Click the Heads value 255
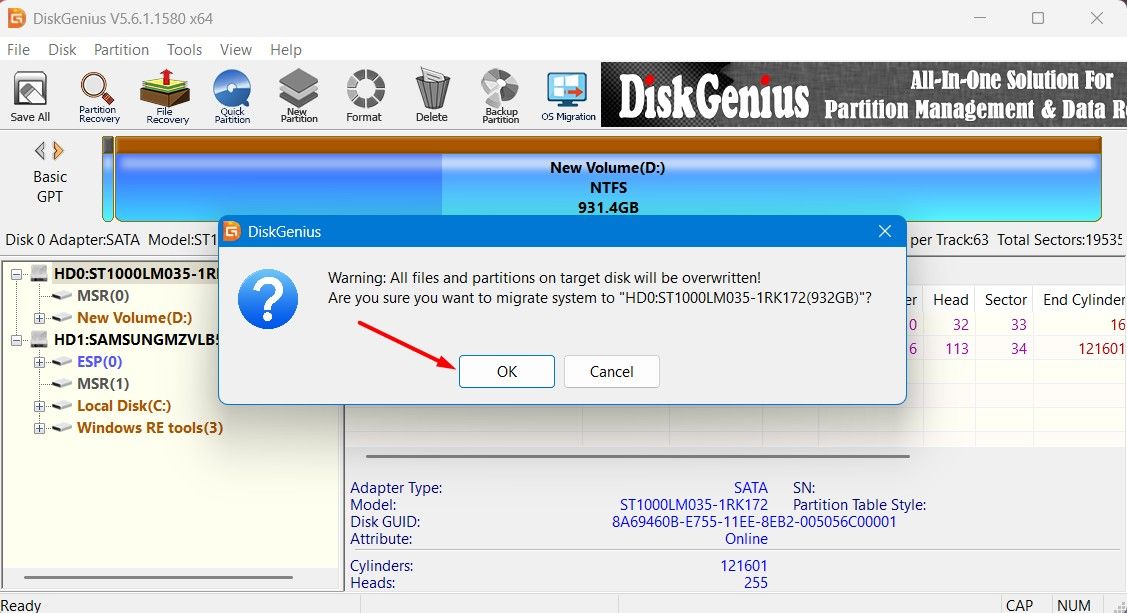The image size is (1127, 613). tap(755, 583)
